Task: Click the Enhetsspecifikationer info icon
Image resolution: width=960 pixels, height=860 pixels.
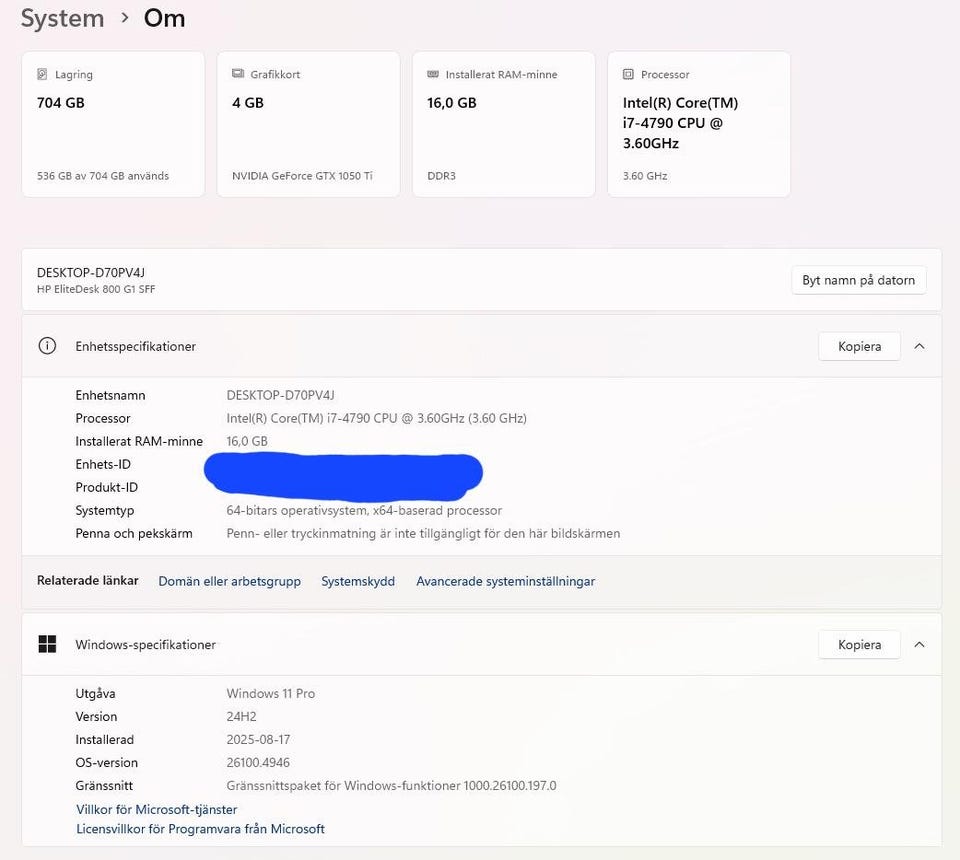Action: tap(47, 346)
